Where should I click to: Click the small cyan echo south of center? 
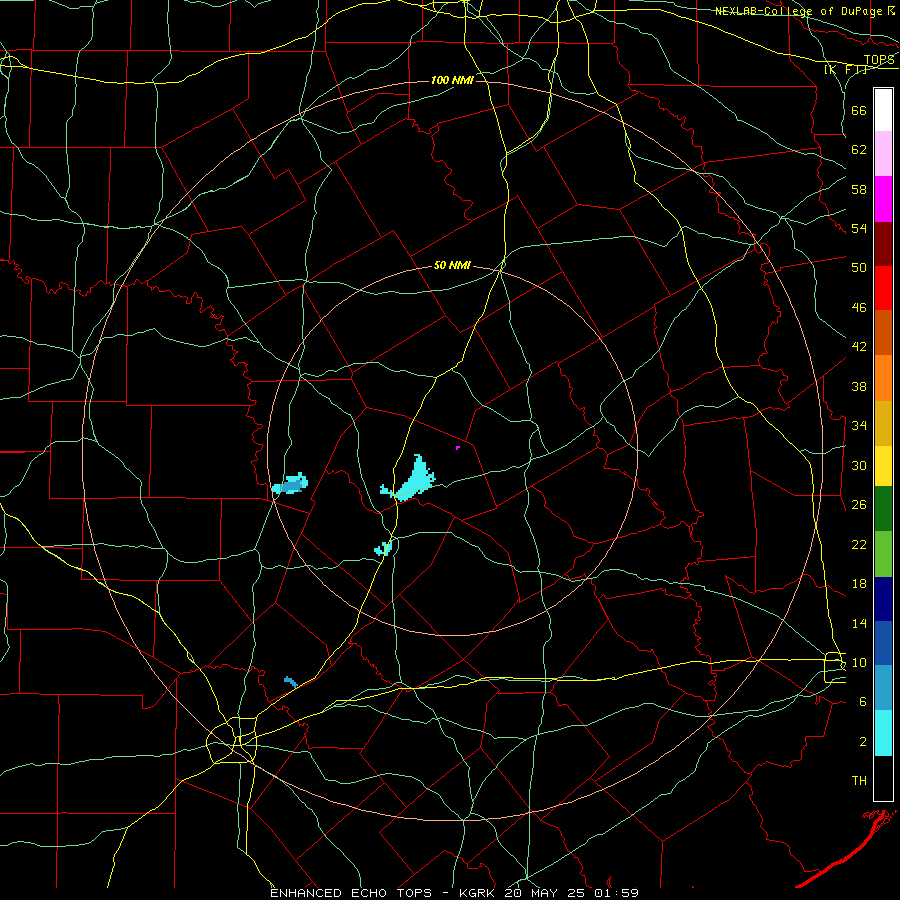coord(383,548)
